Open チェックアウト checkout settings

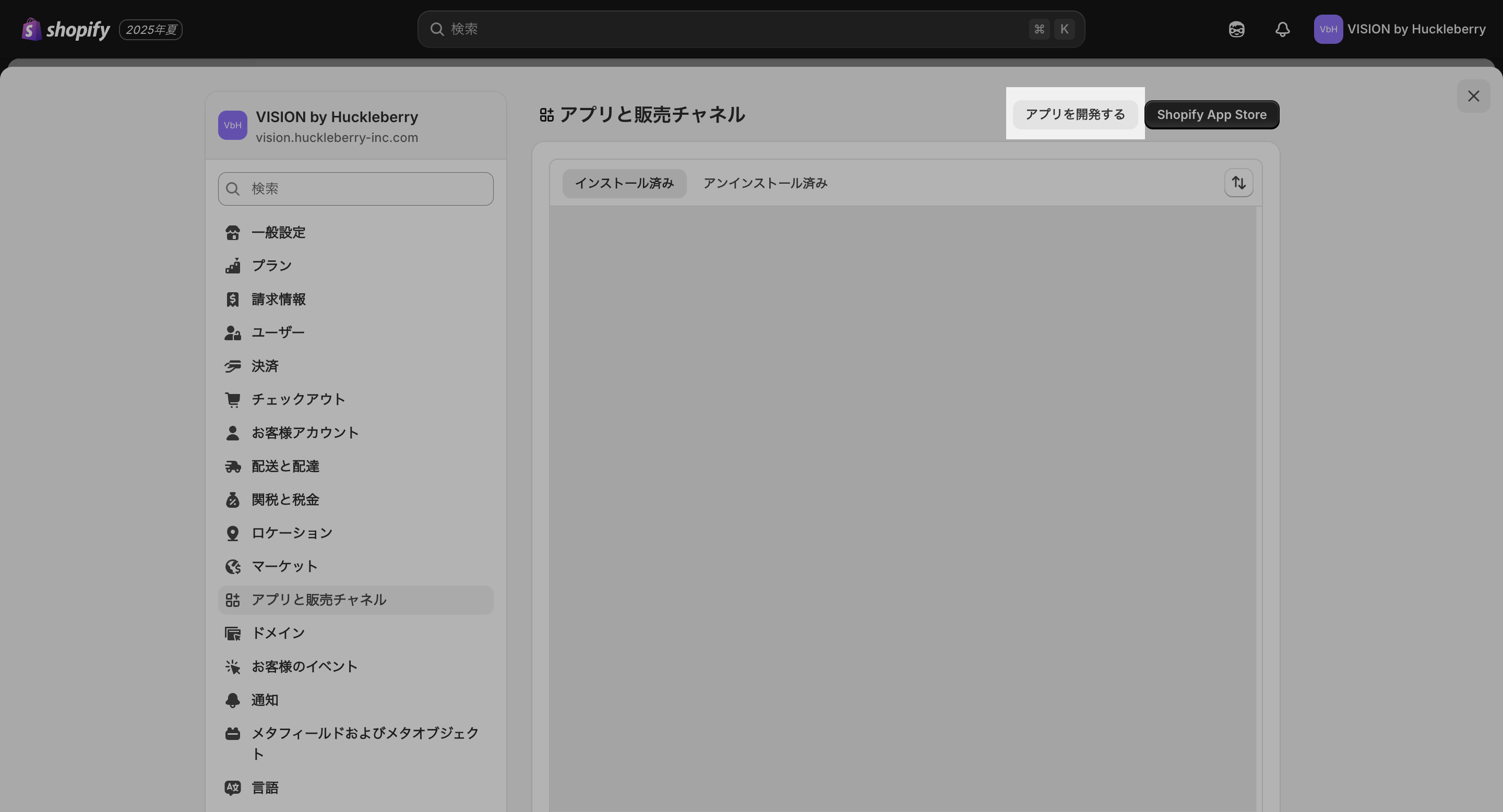coord(298,400)
